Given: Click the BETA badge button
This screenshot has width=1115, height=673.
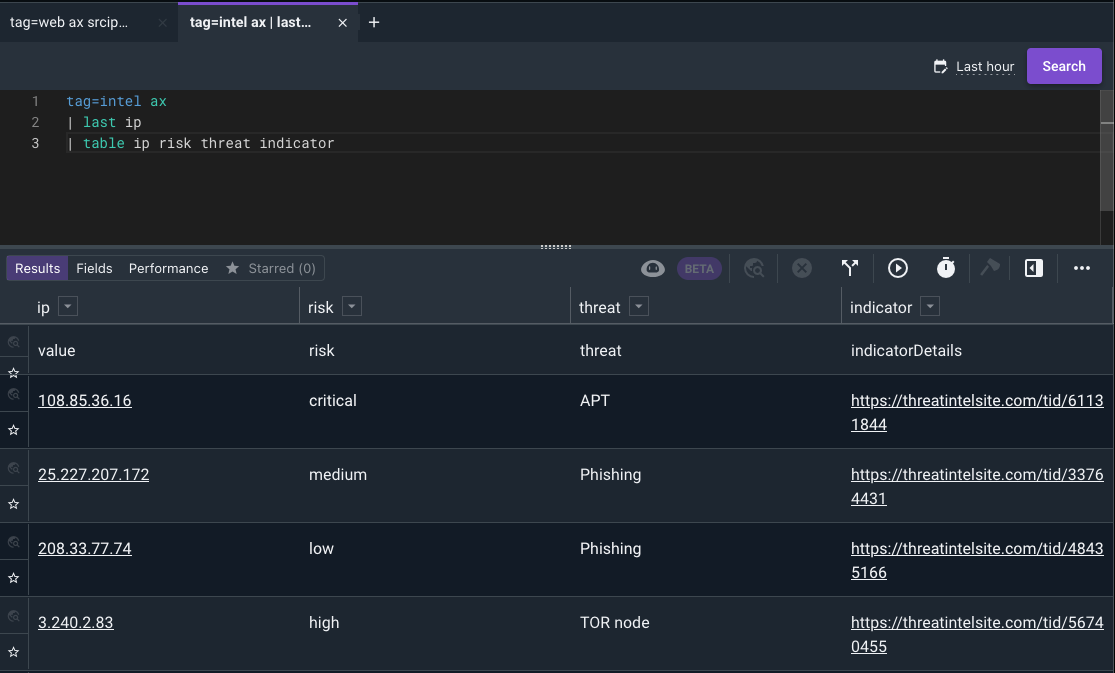Looking at the screenshot, I should tap(699, 269).
